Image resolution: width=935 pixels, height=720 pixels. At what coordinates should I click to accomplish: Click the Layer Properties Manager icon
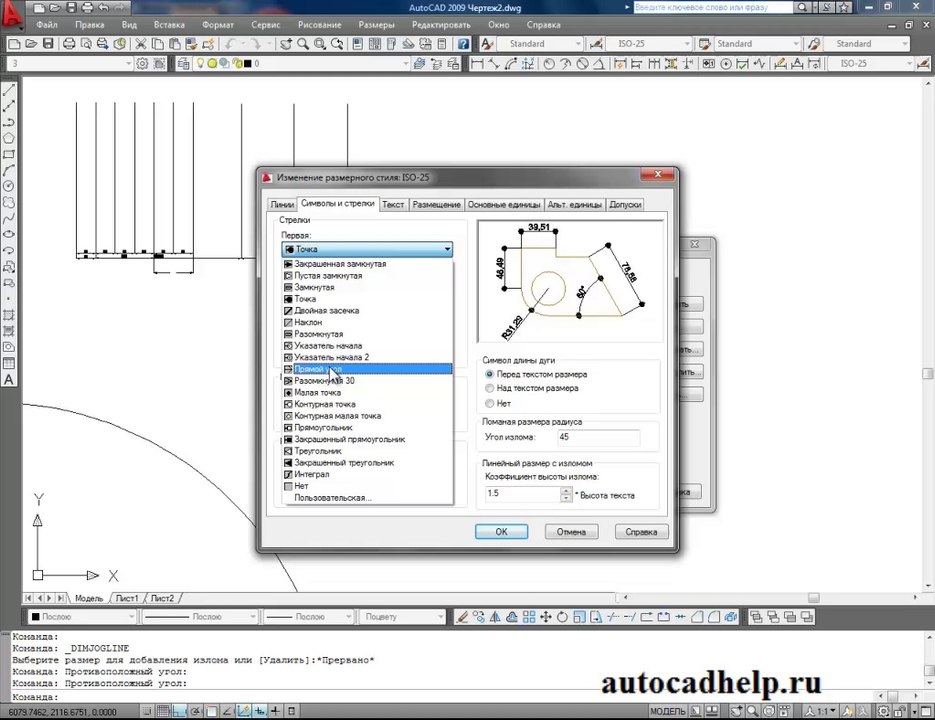183,63
